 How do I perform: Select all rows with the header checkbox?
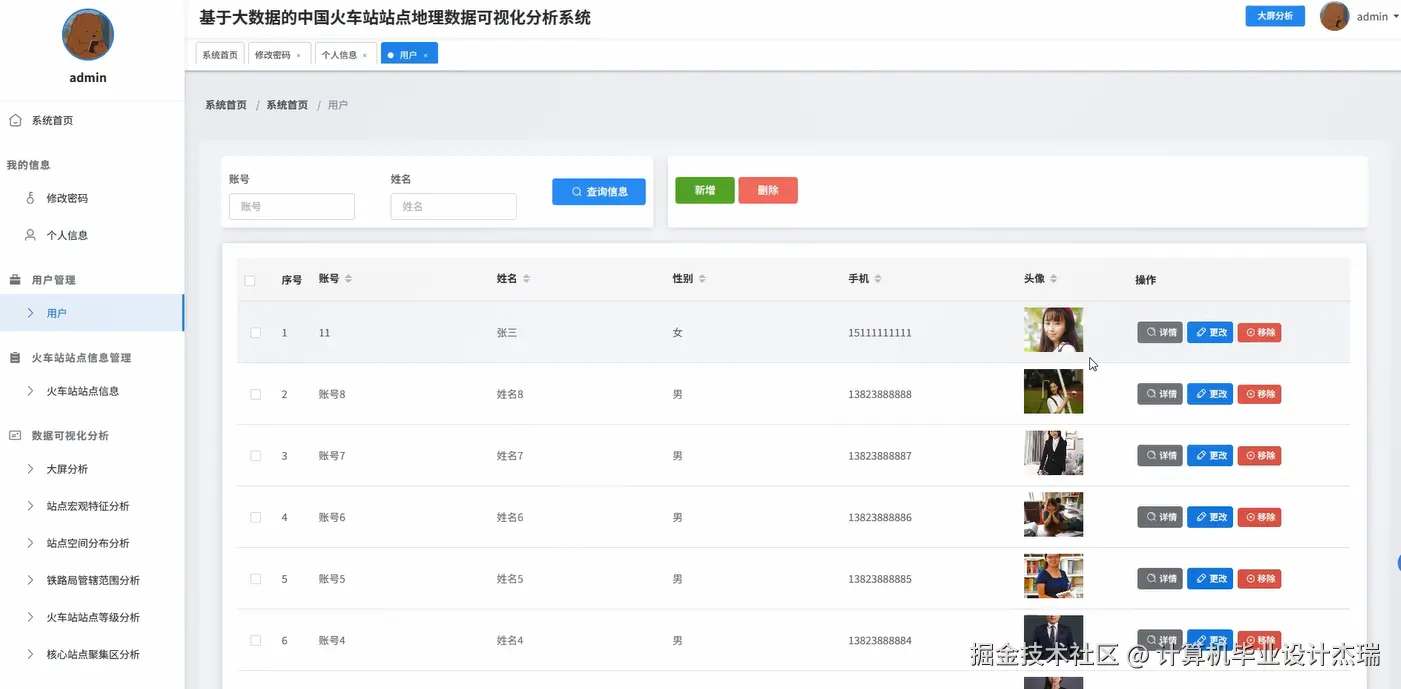(250, 281)
